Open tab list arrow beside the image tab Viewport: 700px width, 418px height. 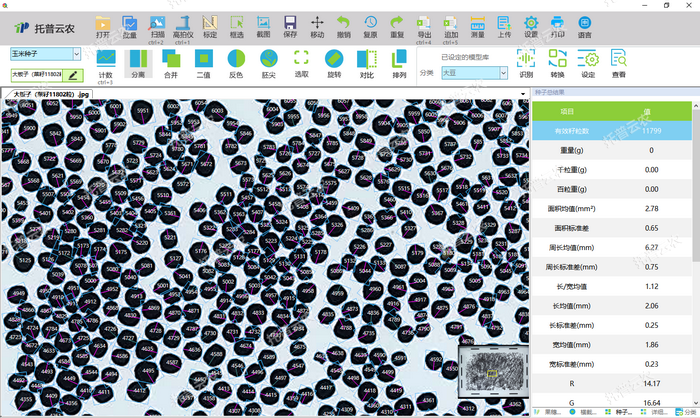[524, 95]
